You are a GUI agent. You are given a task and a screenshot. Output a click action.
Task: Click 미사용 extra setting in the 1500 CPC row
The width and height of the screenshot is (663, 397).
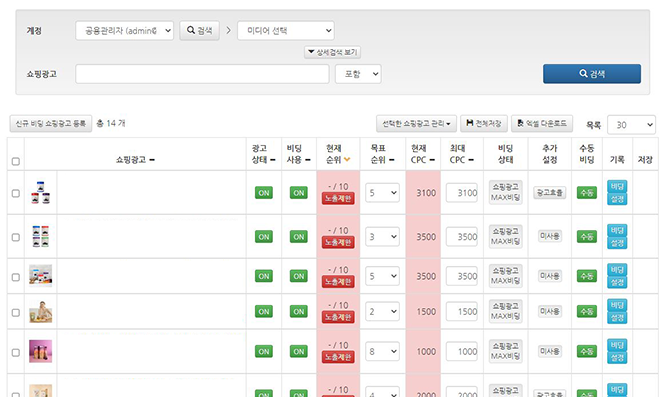(x=550, y=311)
